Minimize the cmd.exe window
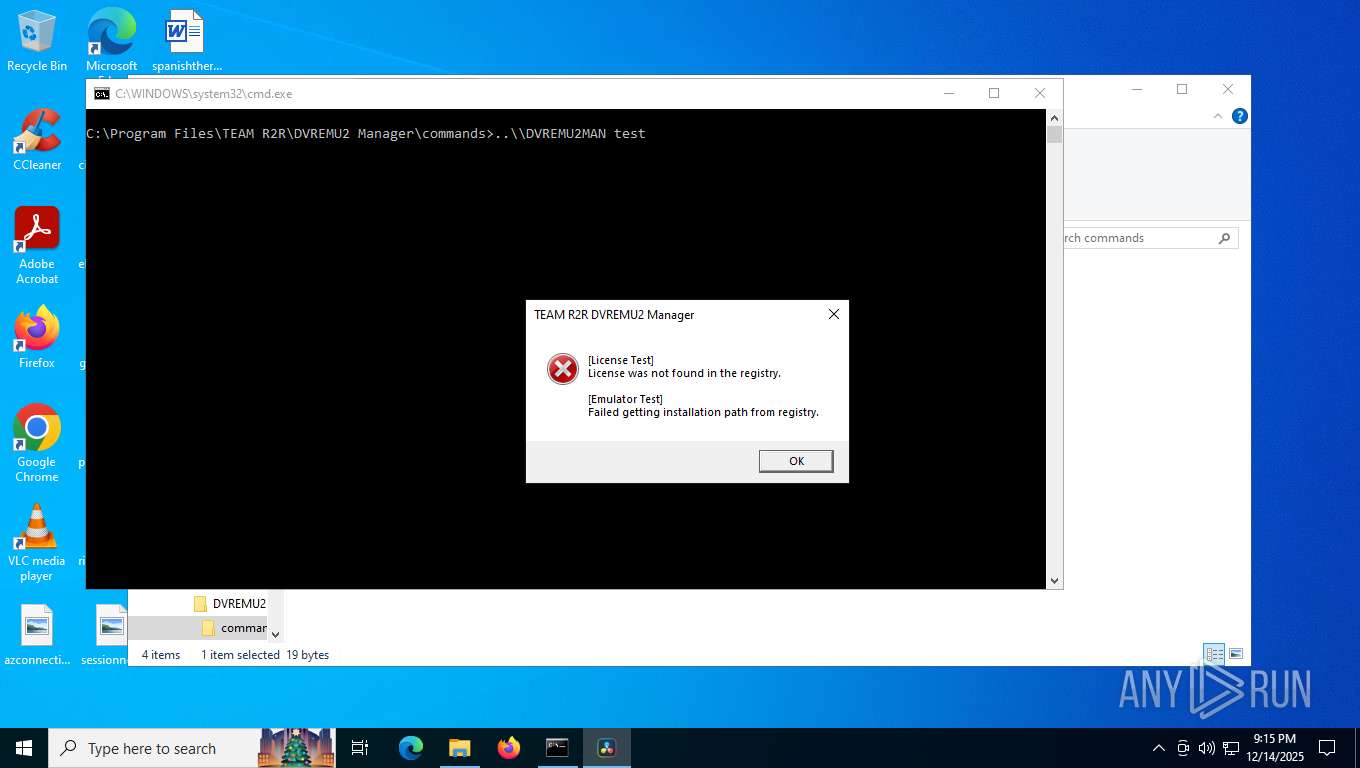Image resolution: width=1360 pixels, height=768 pixels. pyautogui.click(x=948, y=93)
